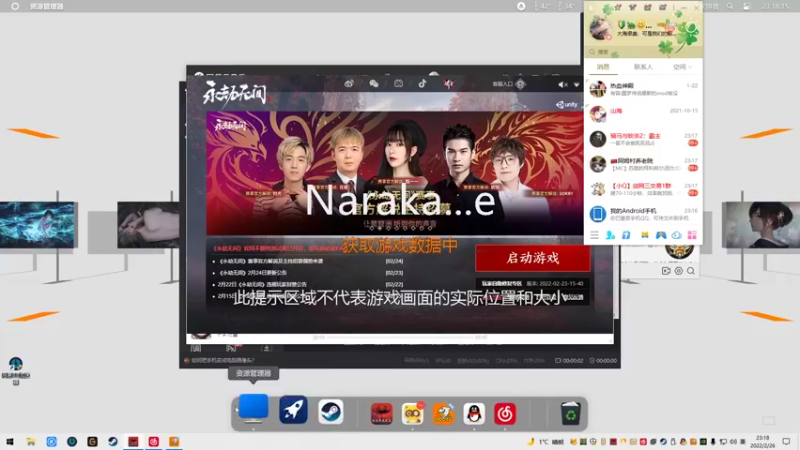800x450 pixels.
Task: Open the 骑马与砍杀2：霸主 group chat
Action: (x=643, y=139)
